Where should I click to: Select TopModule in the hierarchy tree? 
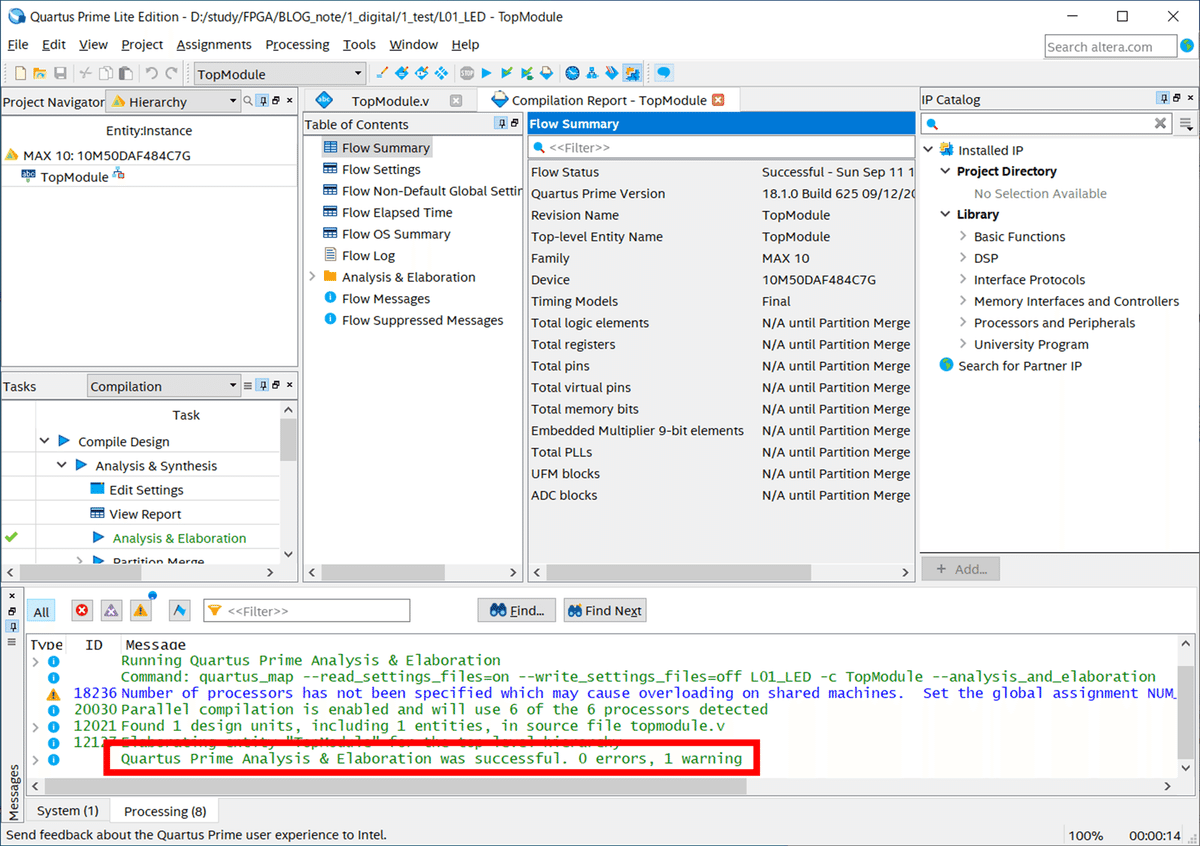[74, 177]
